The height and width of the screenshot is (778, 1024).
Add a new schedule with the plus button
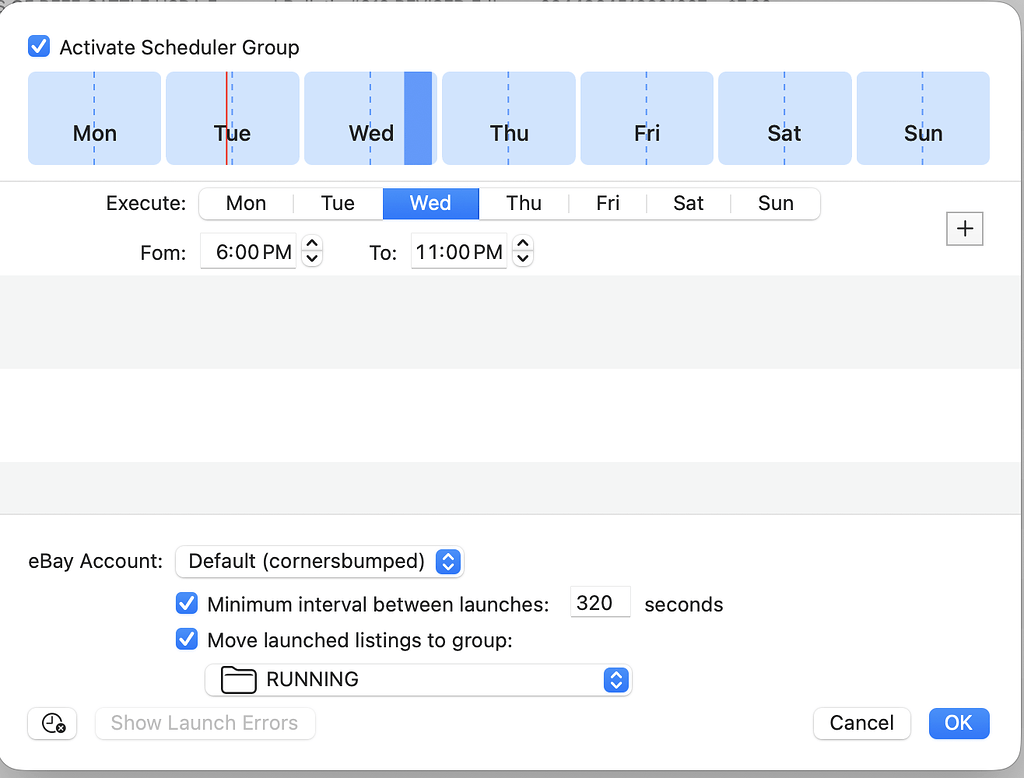965,229
